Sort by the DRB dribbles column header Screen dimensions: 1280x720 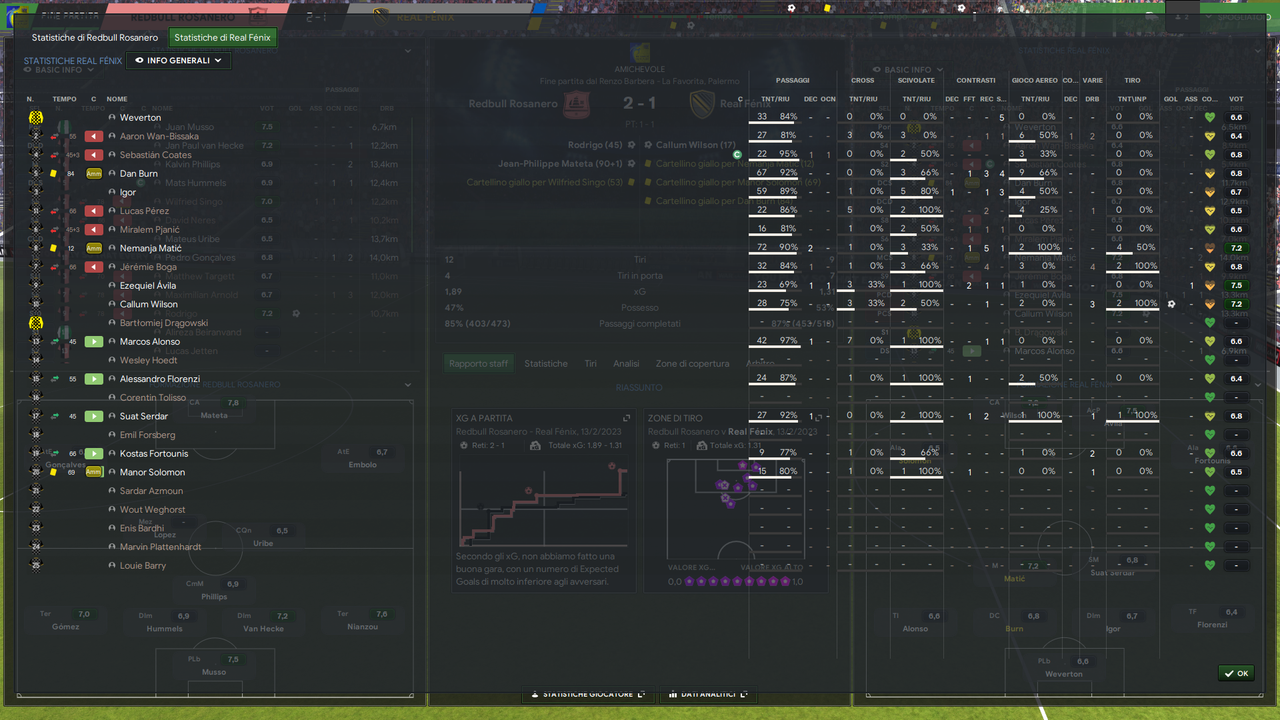(x=1092, y=99)
